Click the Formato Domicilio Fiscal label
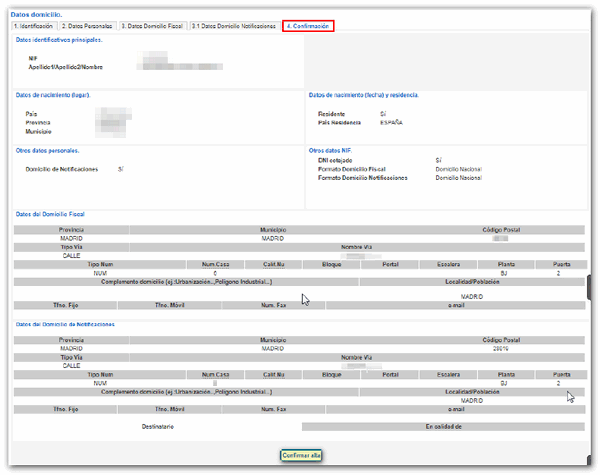The height and width of the screenshot is (475, 600). click(352, 169)
